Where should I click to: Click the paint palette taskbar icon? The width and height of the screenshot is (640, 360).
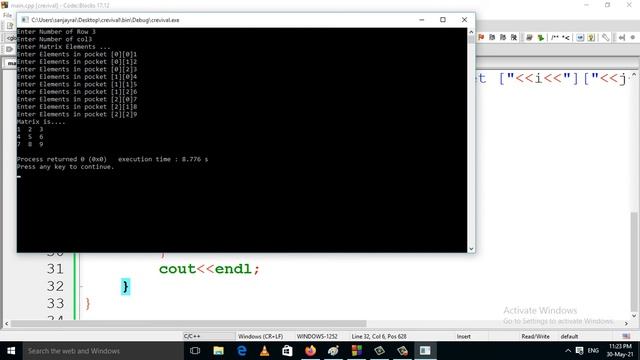click(333, 351)
